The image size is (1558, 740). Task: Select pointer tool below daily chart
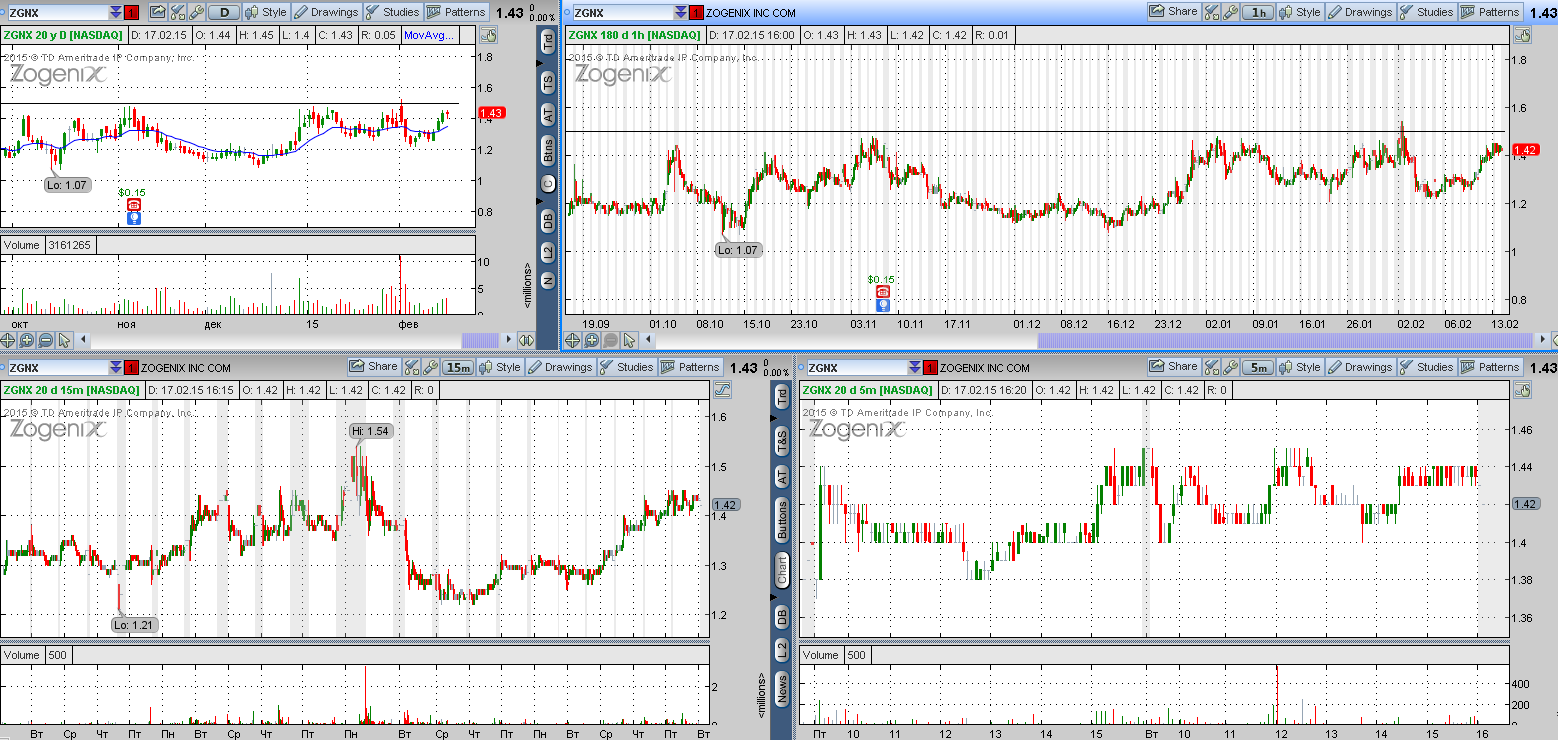65,340
